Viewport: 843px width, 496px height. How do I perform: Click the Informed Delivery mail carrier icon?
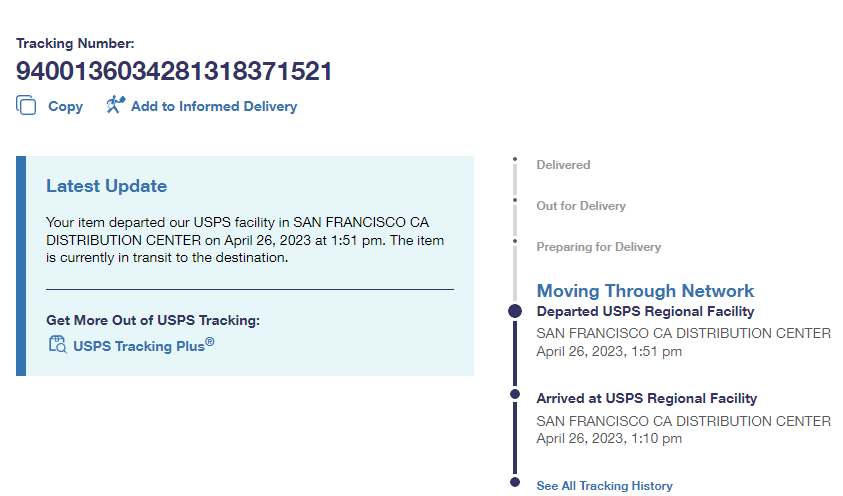tap(115, 105)
